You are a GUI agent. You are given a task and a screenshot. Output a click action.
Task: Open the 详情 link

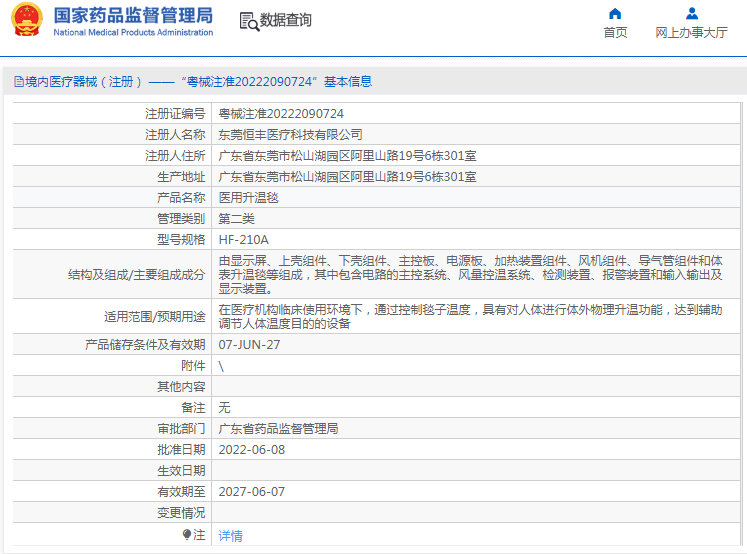point(230,536)
